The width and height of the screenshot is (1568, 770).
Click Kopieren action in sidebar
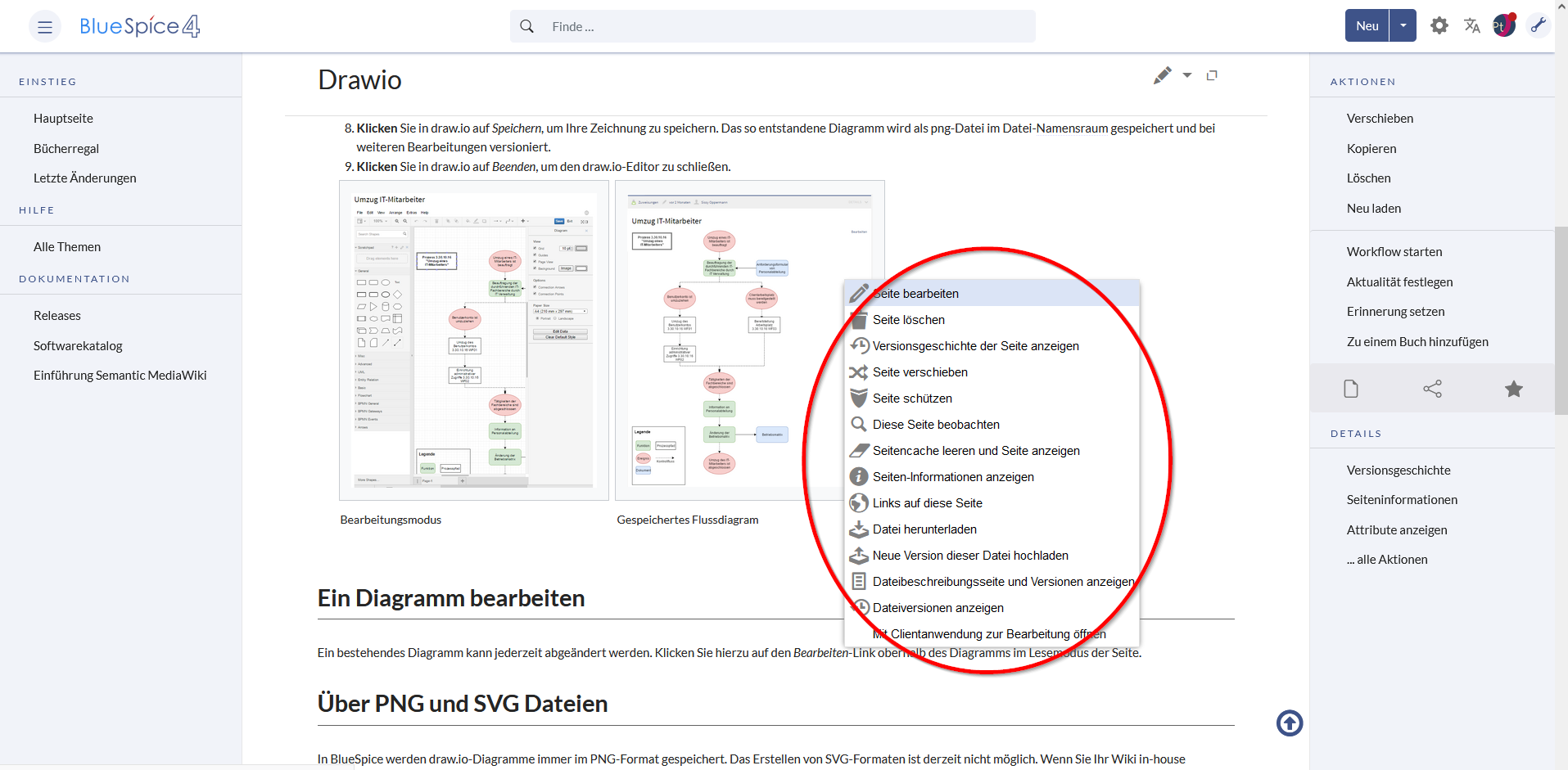tap(1371, 149)
